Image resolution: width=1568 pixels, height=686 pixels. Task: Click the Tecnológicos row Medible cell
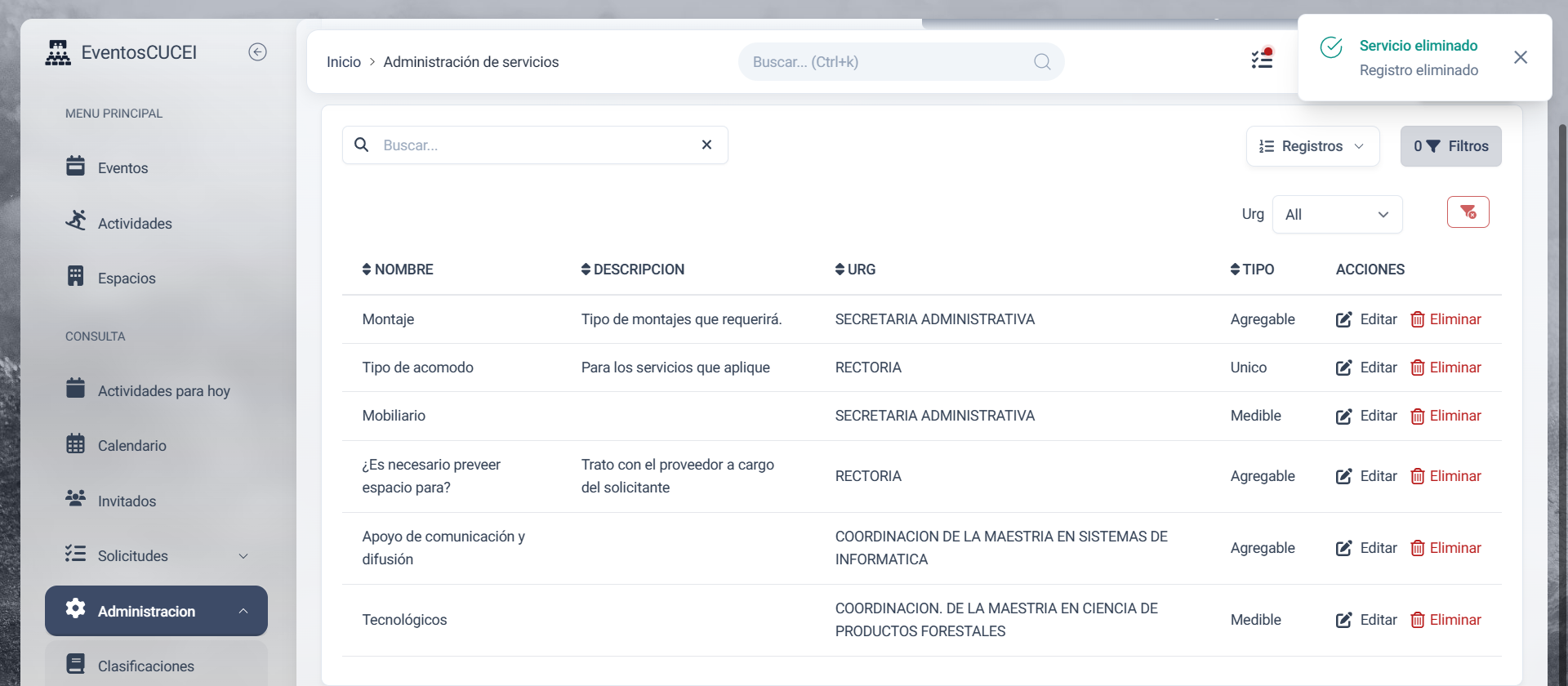(x=1255, y=620)
